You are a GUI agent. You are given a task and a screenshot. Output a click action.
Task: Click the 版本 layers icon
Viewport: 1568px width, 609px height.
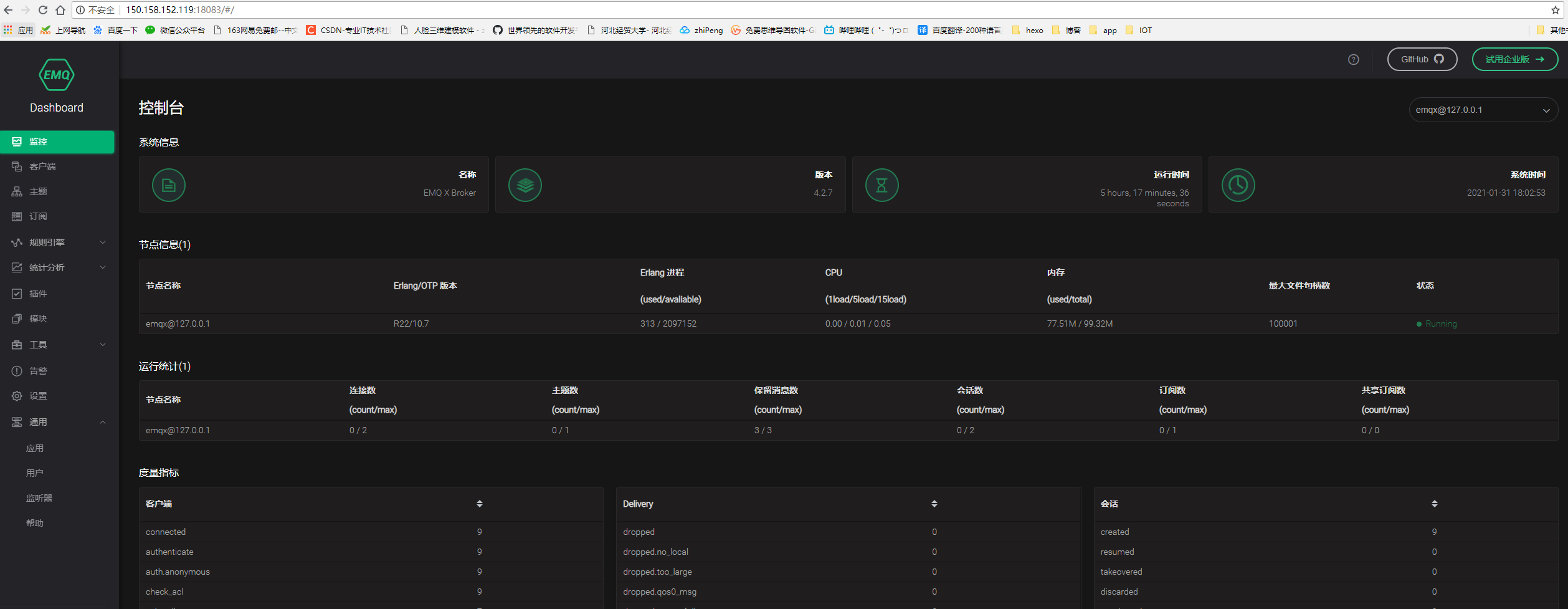(x=525, y=185)
